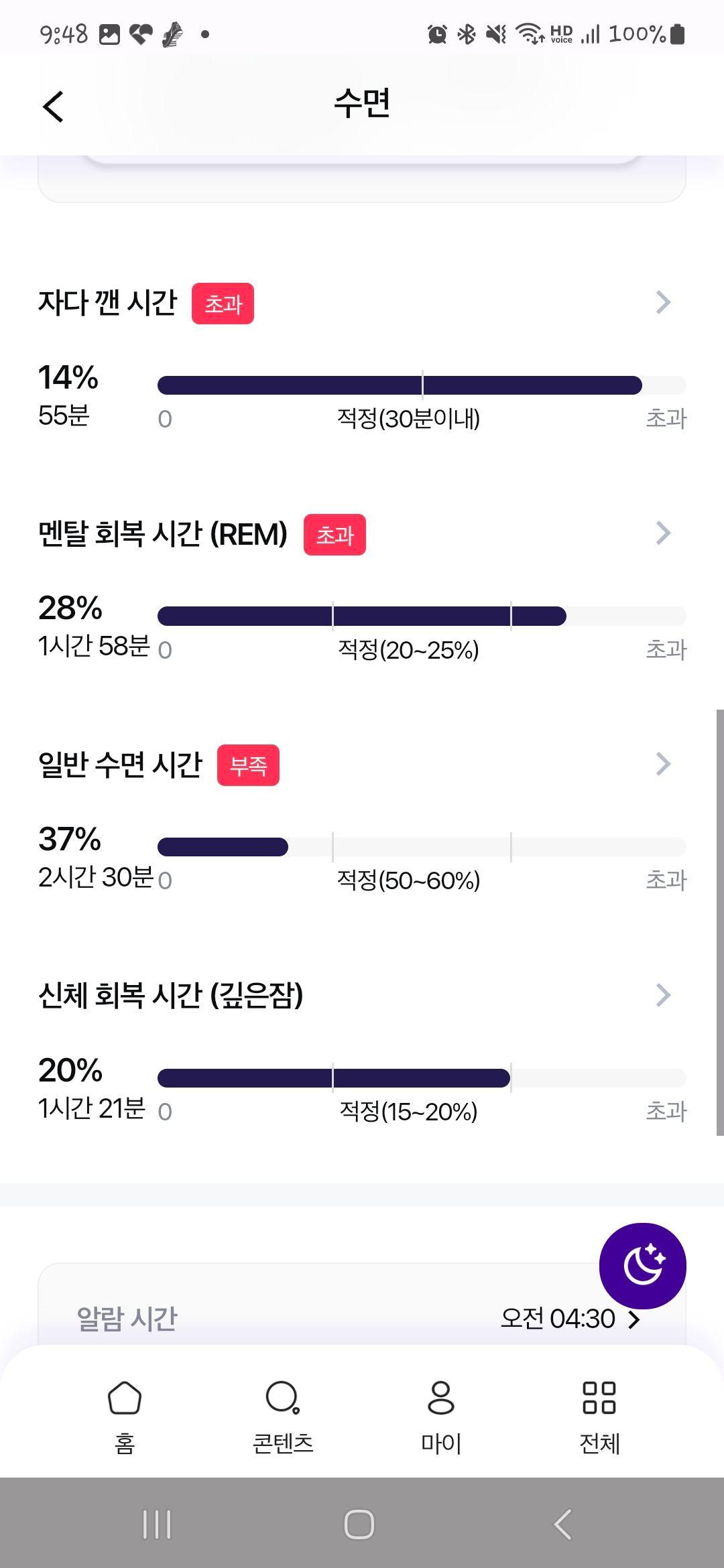Expand 멘탈 회복 시간 (REM) chevron
The width and height of the screenshot is (724, 1568).
(663, 533)
